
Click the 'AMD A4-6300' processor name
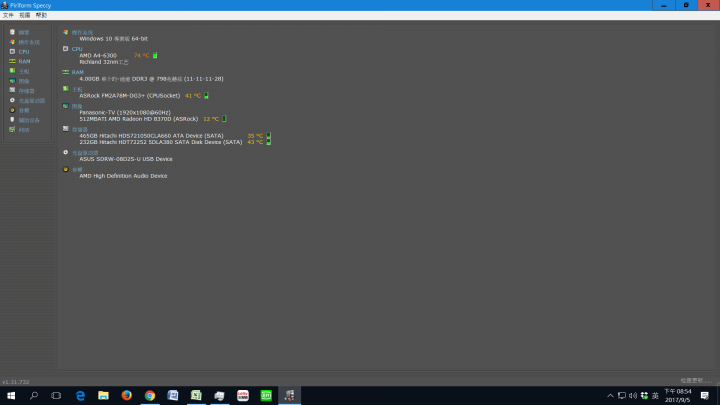[x=98, y=55]
